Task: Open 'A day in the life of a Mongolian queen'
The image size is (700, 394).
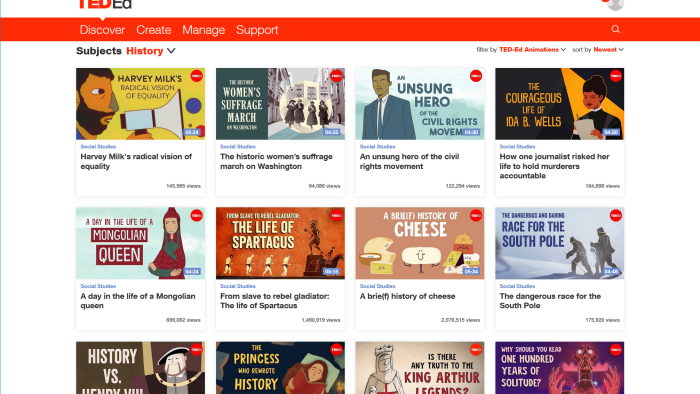Action: pos(138,301)
